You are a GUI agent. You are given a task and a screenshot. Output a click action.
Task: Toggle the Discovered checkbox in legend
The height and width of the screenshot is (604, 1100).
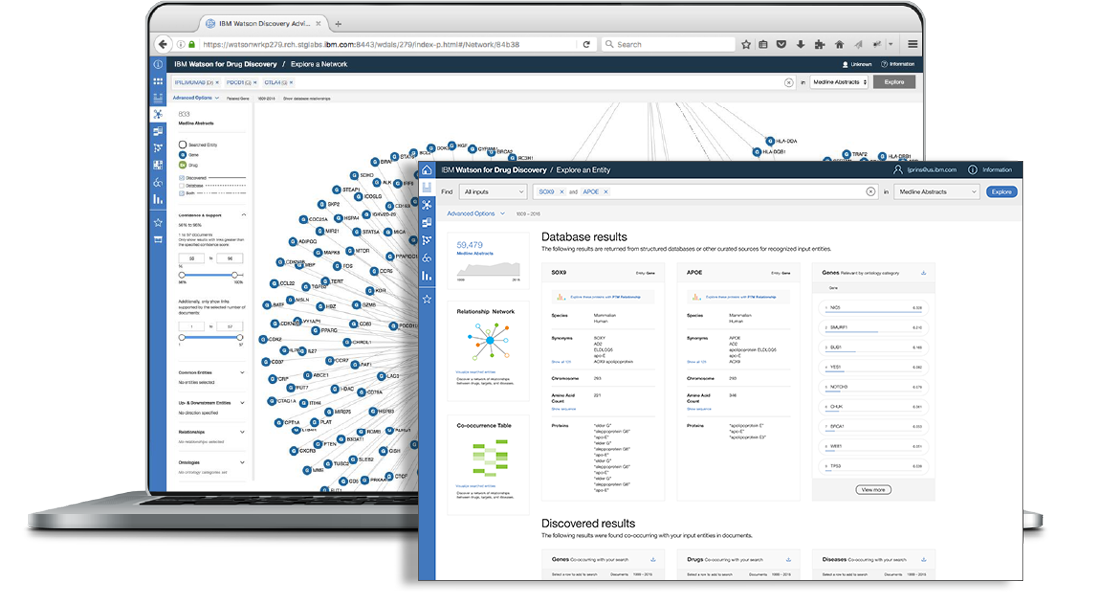[181, 178]
